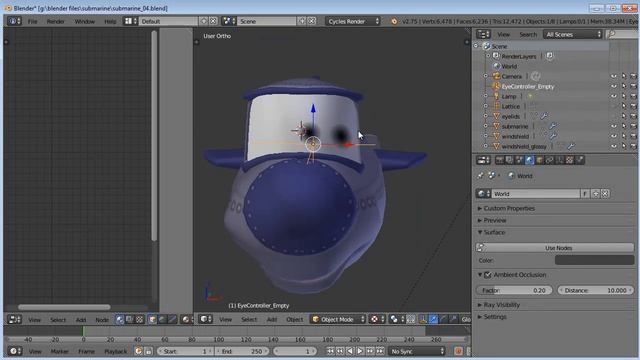The width and height of the screenshot is (640, 360).
Task: Disable the Ambient Occlusion checkbox
Action: (488, 275)
